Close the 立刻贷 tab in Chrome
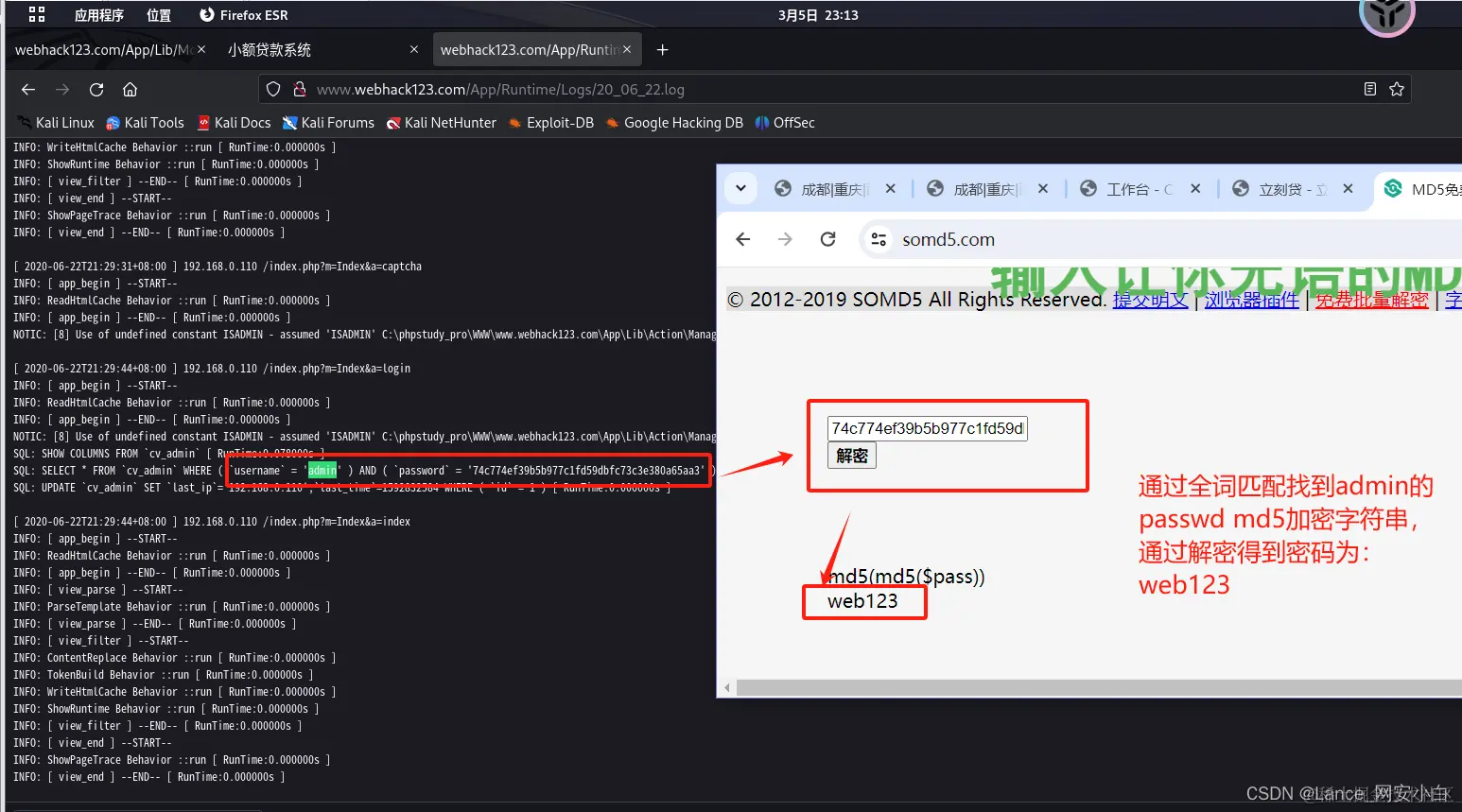This screenshot has height=812, width=1462. (1348, 189)
